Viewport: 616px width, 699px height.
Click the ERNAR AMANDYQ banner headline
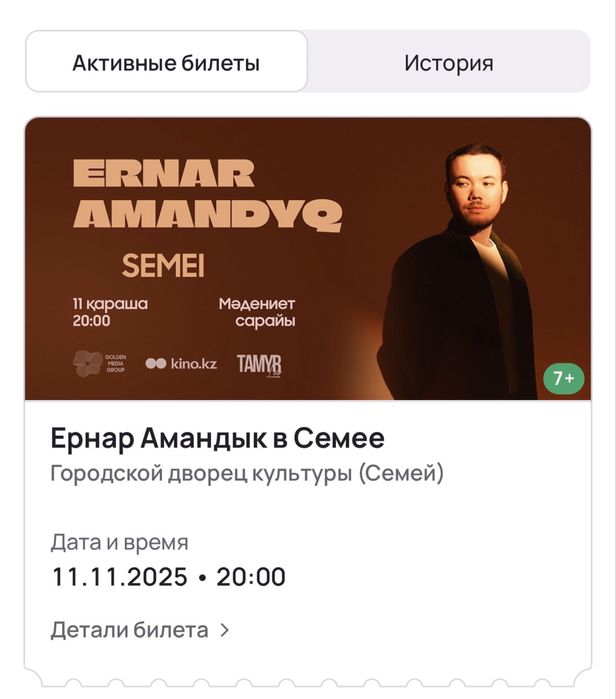[207, 194]
